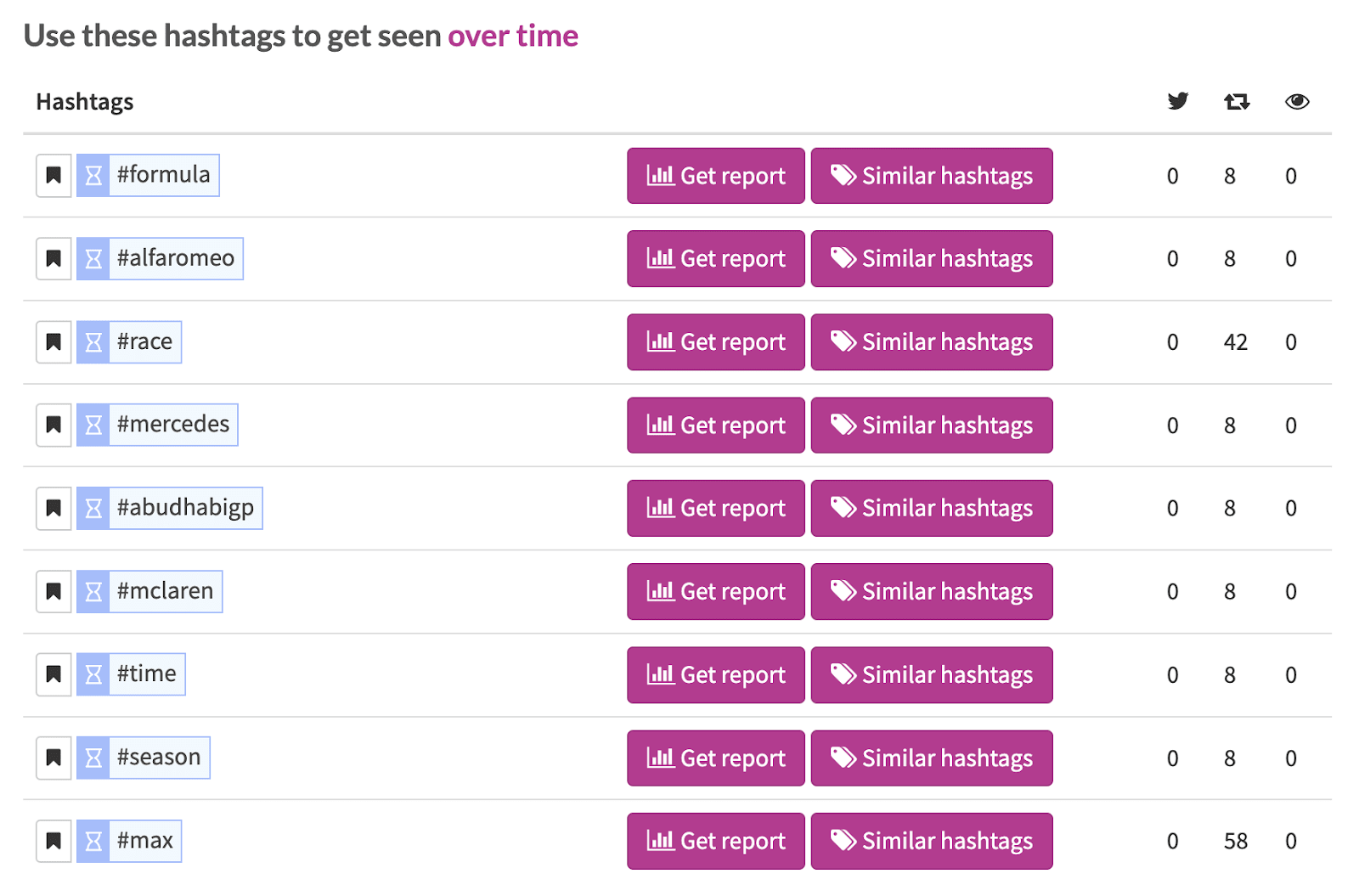Viewport: 1359px width, 896px height.
Task: Bookmark the #abudhabigp hashtag
Action: [x=53, y=507]
